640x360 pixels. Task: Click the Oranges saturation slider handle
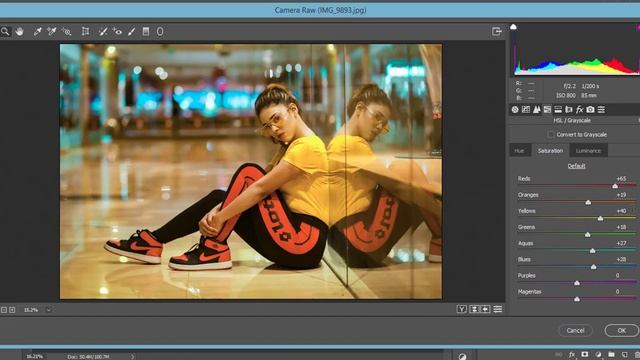pos(588,202)
